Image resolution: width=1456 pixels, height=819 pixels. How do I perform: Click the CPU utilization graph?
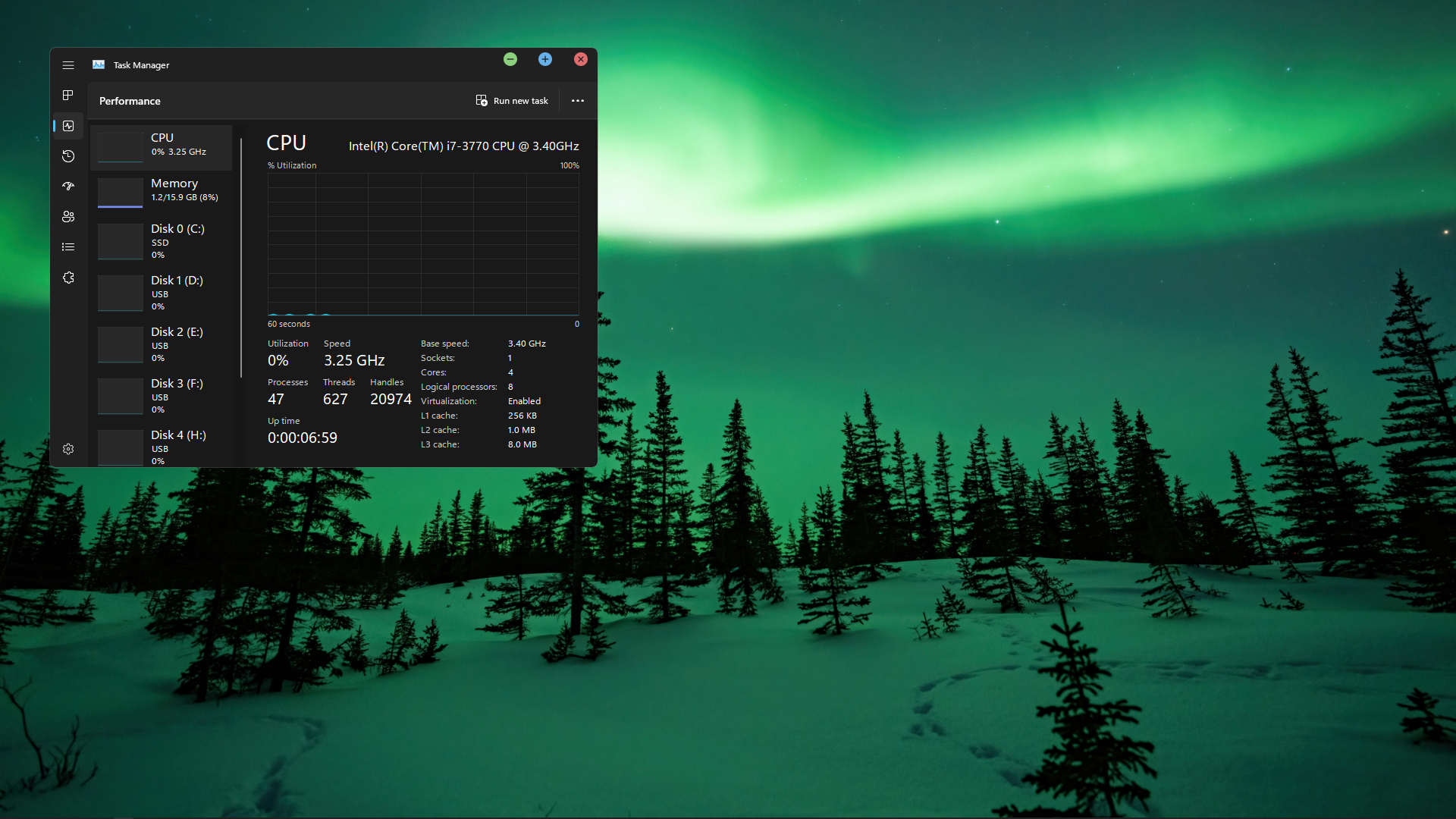[423, 244]
